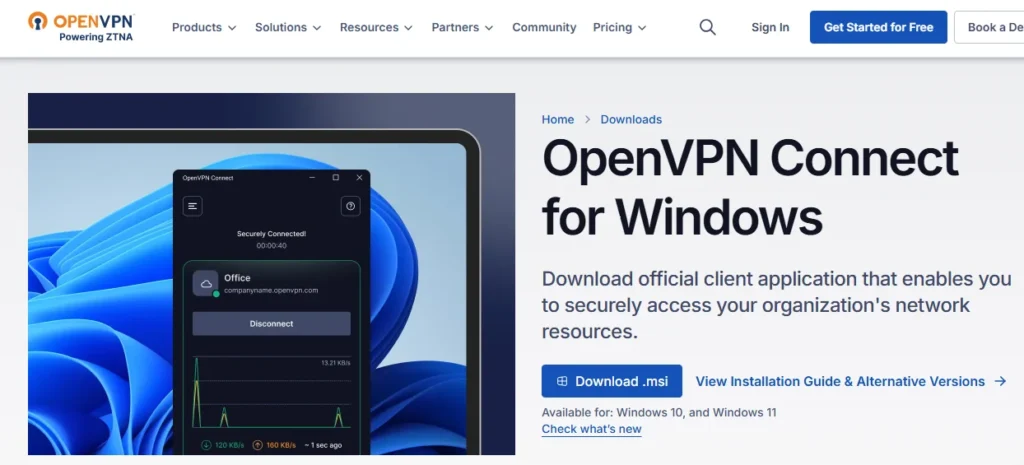Click the breadcrumb chevron separator after Home
This screenshot has width=1024, height=465.
point(587,120)
